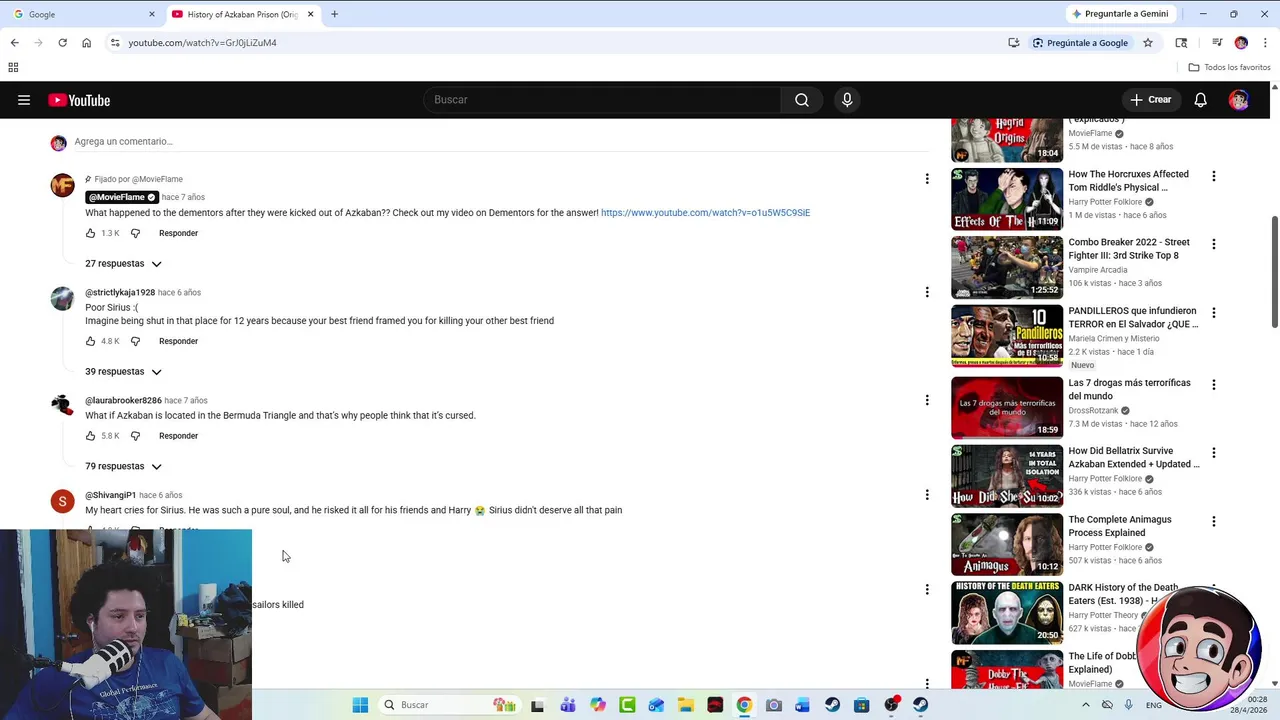Click Preguntarle a Gemini button
The height and width of the screenshot is (720, 1280).
(x=1120, y=14)
